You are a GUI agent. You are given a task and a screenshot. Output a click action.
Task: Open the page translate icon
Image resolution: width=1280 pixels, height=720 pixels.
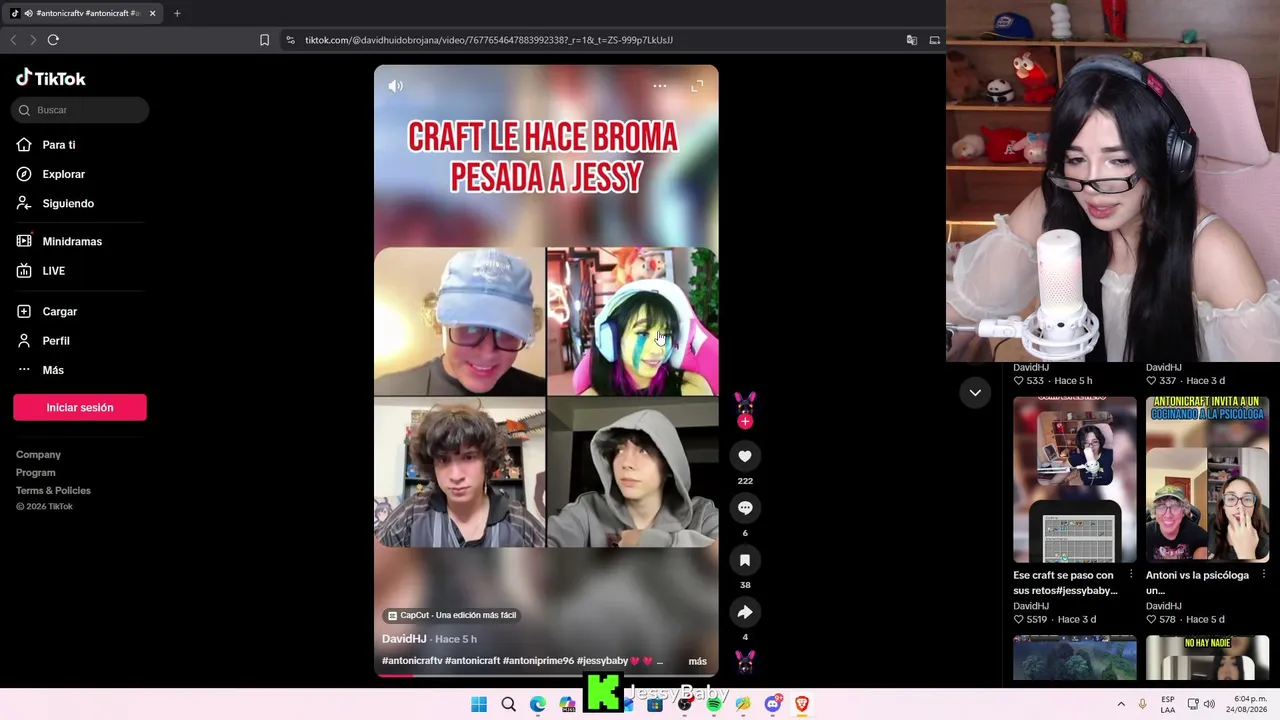tap(912, 40)
